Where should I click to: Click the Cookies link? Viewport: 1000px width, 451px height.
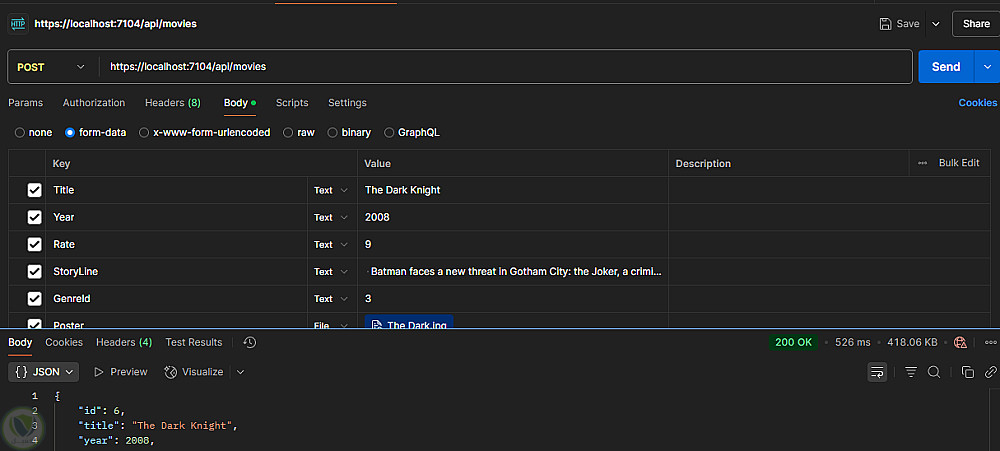click(x=977, y=103)
